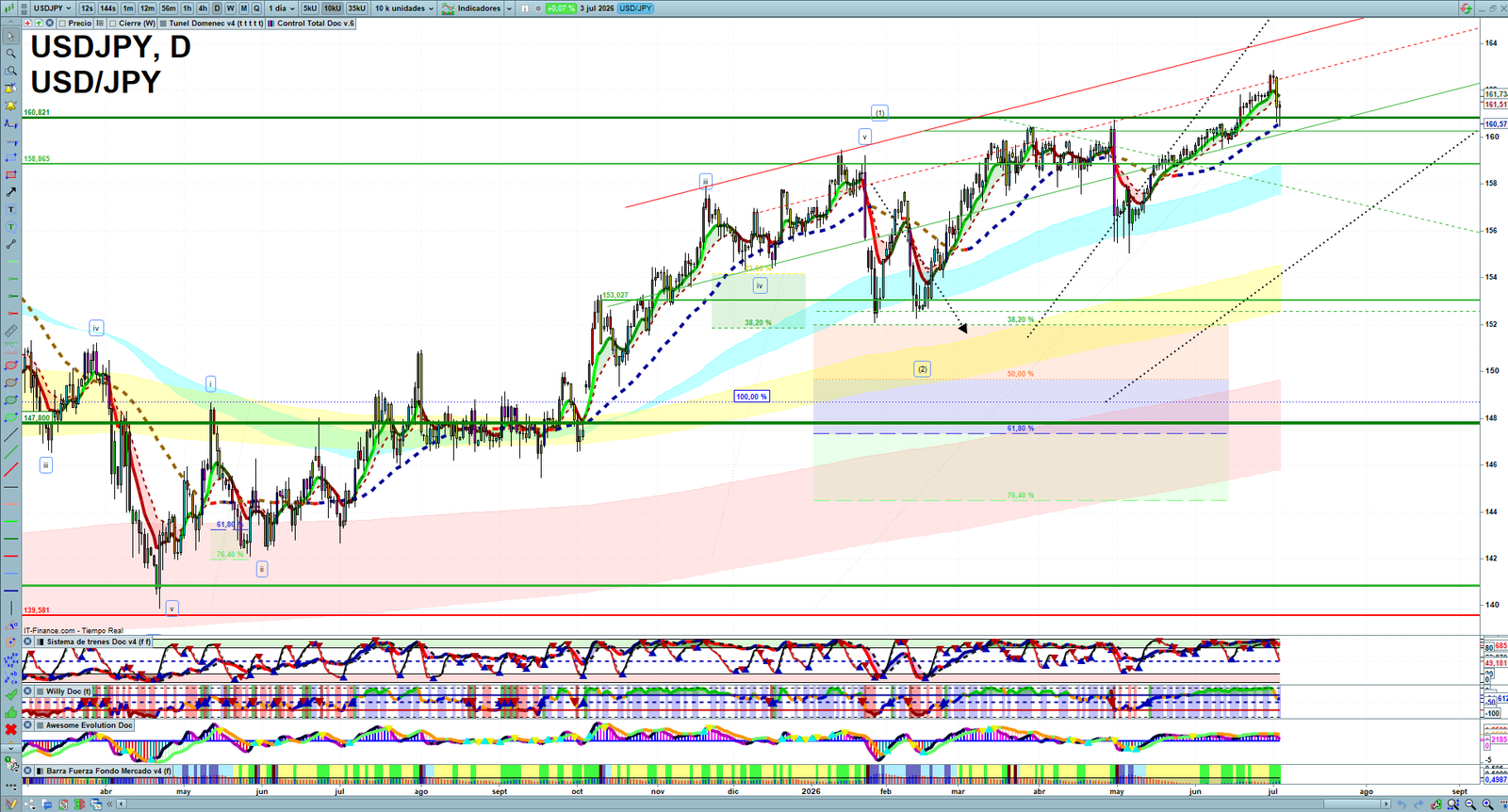The width and height of the screenshot is (1508, 812).
Task: Switch to the 1m timeframe
Action: (128, 8)
